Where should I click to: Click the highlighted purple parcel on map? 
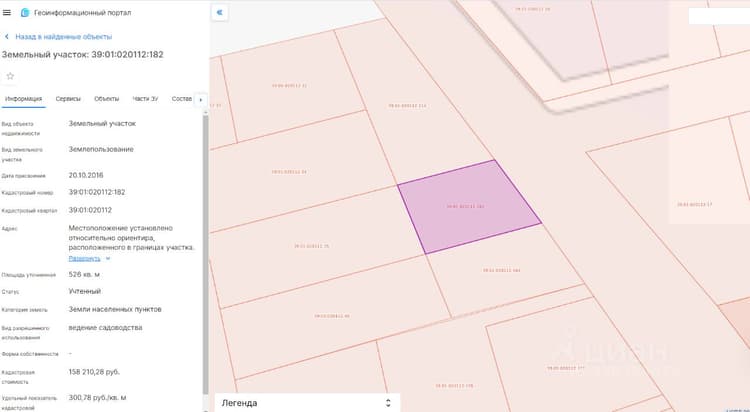(x=469, y=207)
